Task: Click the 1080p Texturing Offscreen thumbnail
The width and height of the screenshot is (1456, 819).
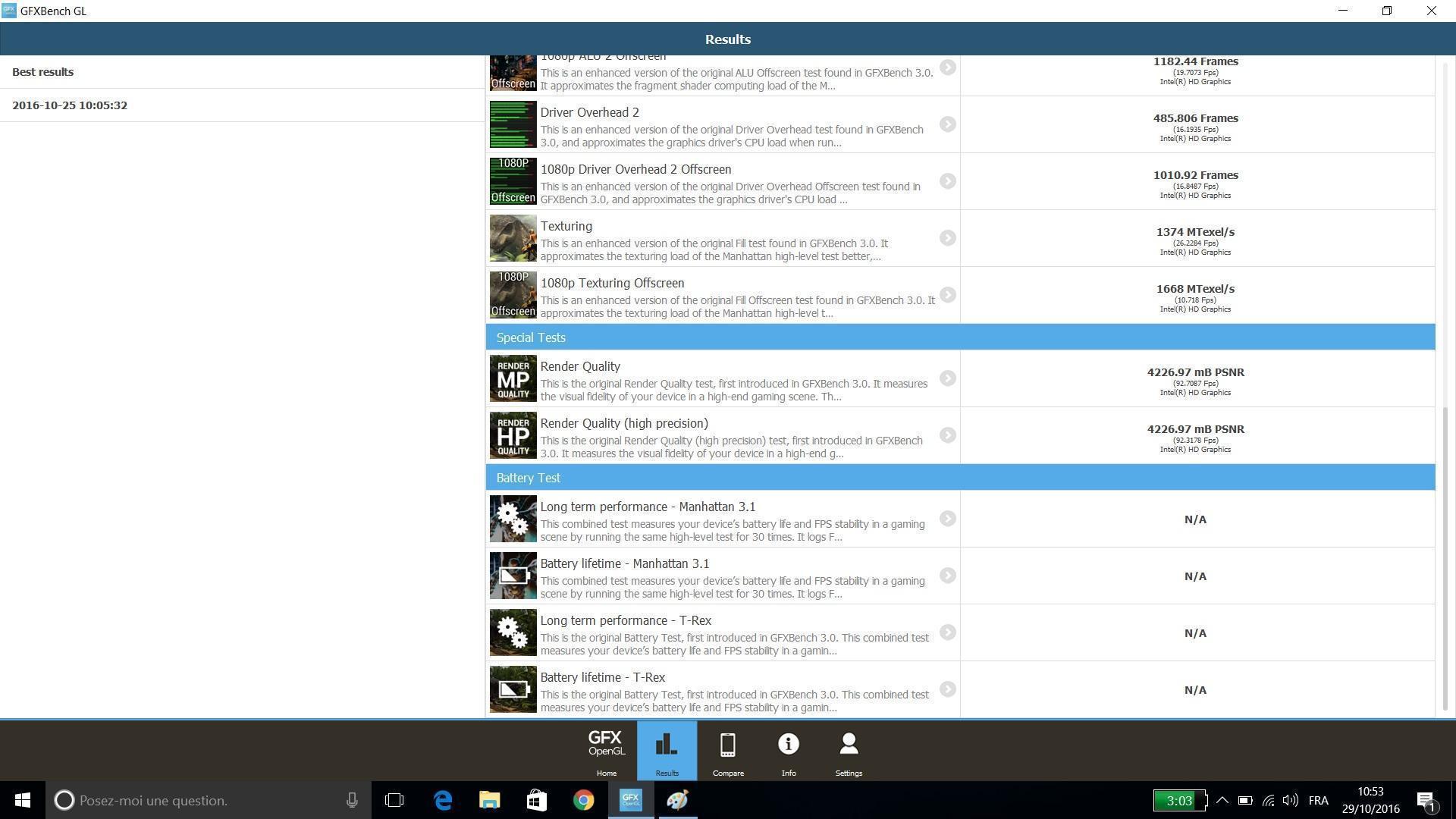Action: click(x=513, y=295)
